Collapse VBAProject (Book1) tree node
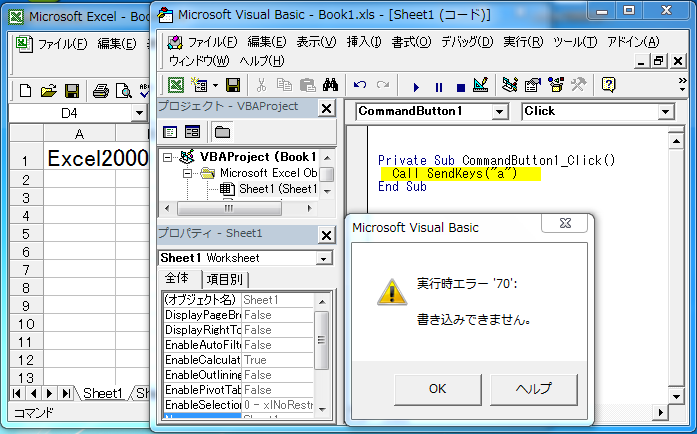Viewport: 697px width, 434px height. pyautogui.click(x=167, y=157)
